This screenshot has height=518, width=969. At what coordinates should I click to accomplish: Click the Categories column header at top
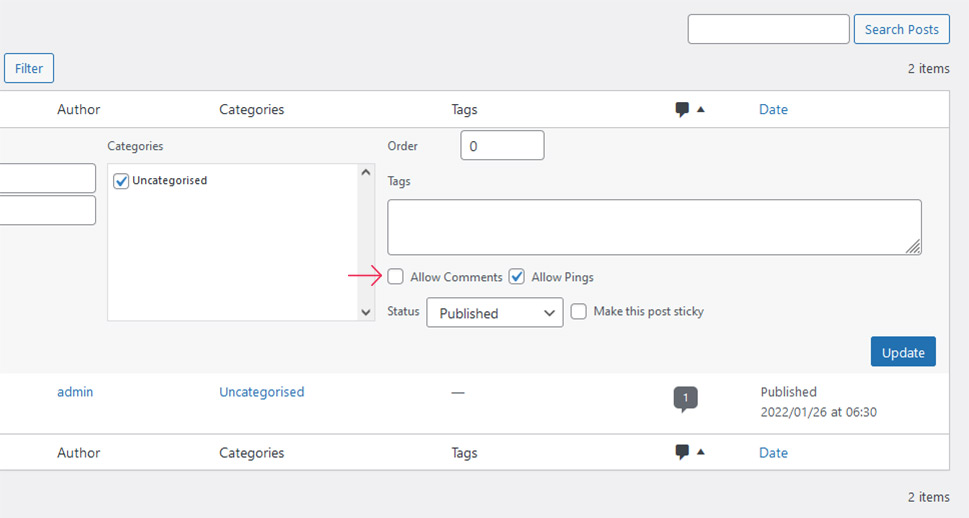pos(252,109)
